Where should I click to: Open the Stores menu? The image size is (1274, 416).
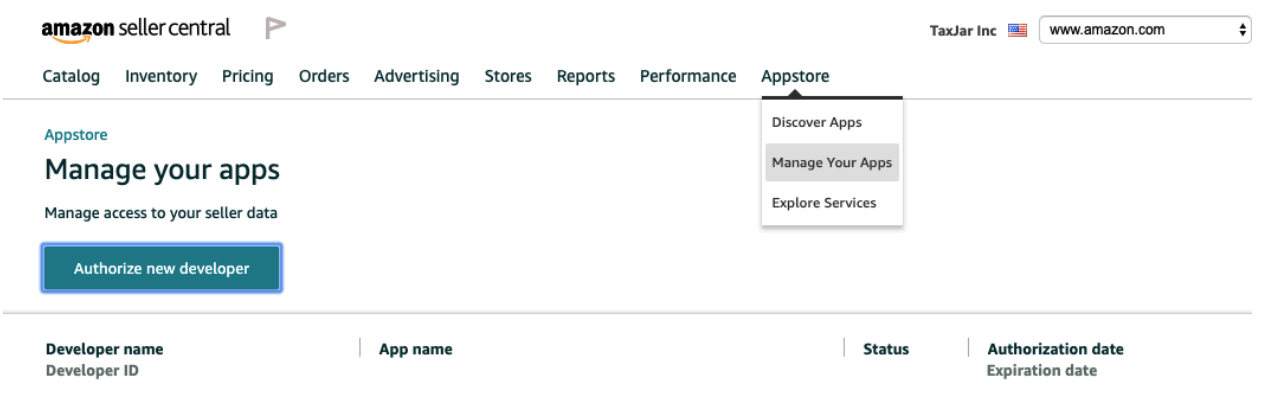click(508, 76)
